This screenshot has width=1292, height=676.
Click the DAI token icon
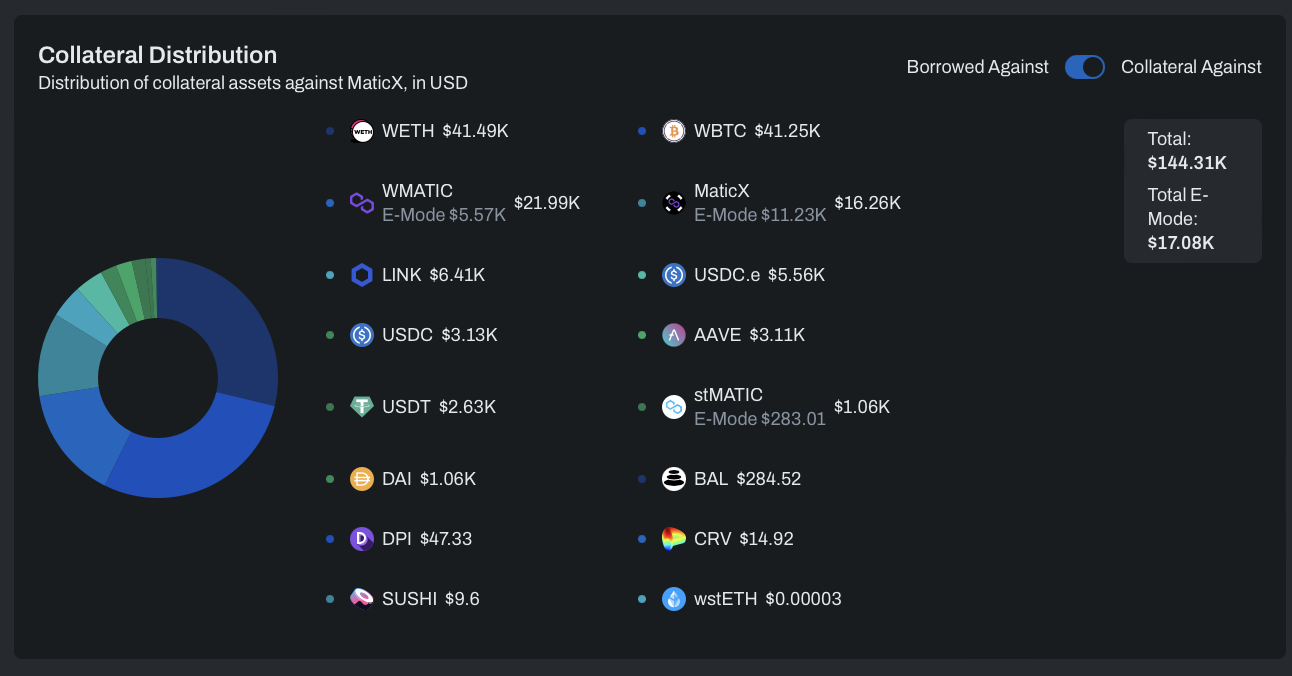click(362, 479)
